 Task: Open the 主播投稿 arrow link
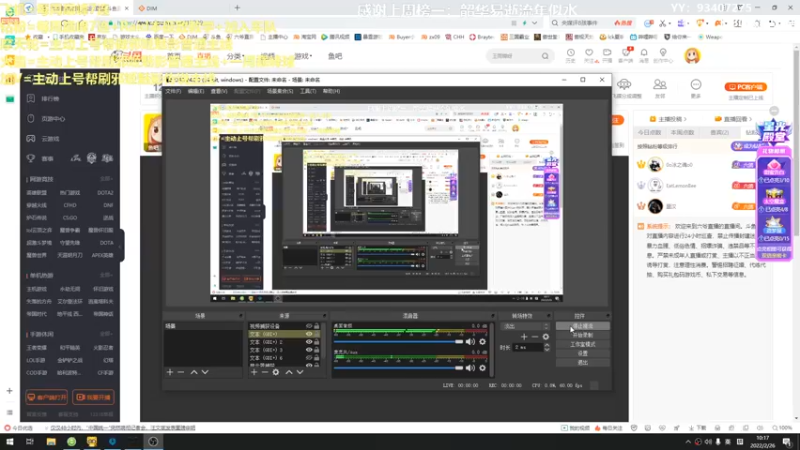coord(668,119)
